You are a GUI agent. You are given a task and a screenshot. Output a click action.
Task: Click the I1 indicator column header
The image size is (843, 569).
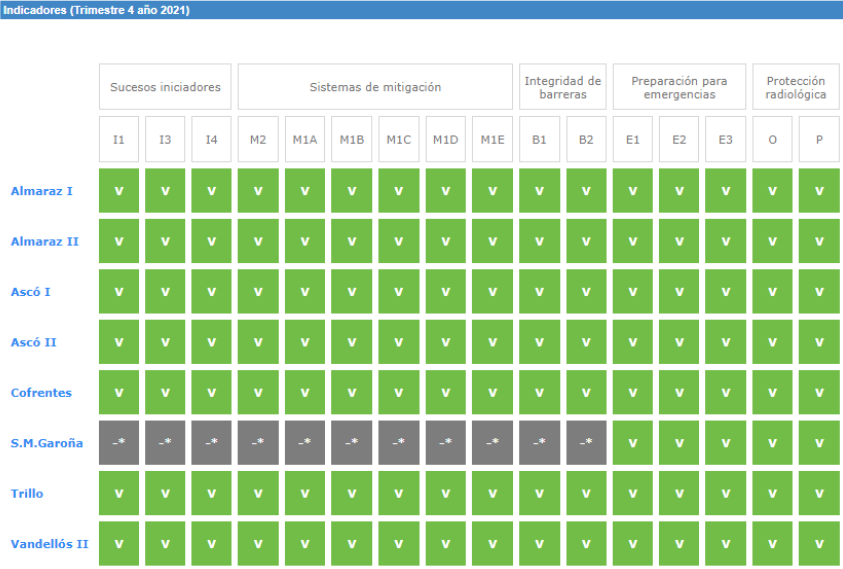pos(119,140)
